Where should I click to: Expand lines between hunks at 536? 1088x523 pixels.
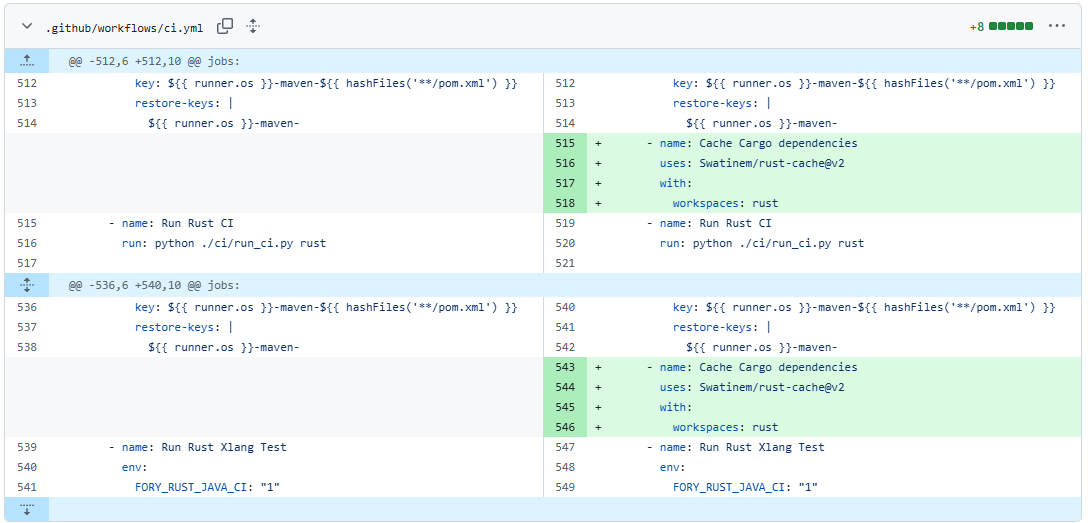[27, 284]
